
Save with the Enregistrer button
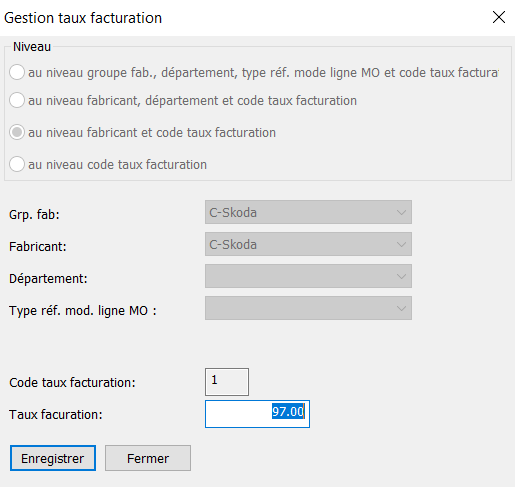[x=53, y=458]
